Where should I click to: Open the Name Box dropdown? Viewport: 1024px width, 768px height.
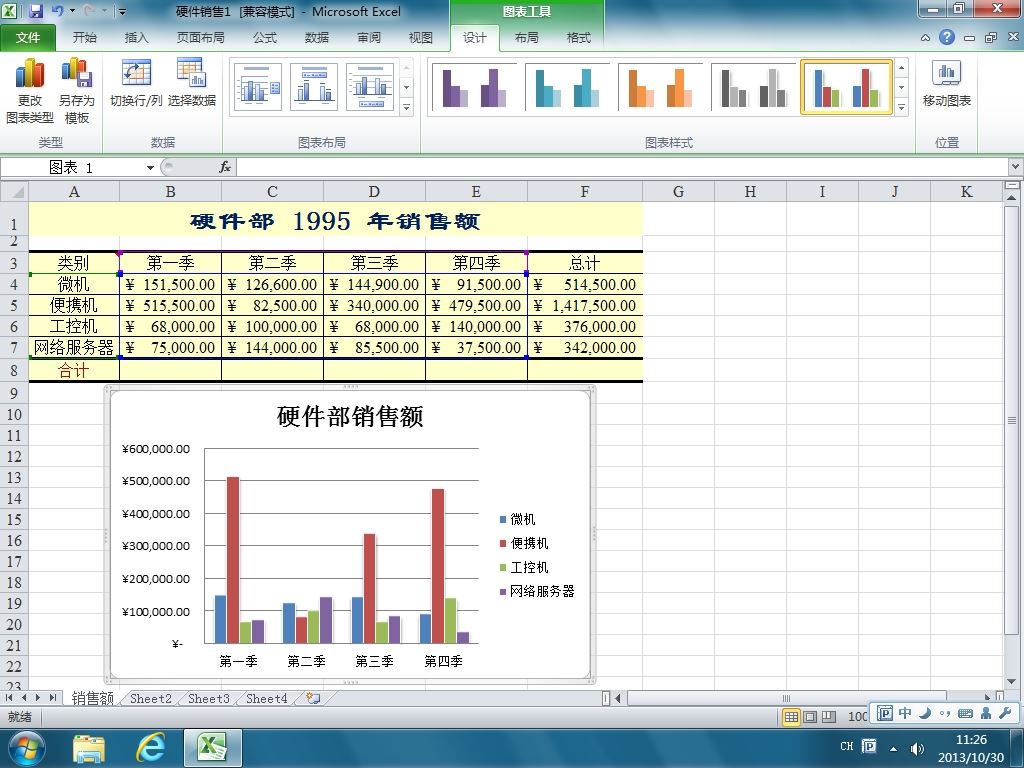pos(150,168)
